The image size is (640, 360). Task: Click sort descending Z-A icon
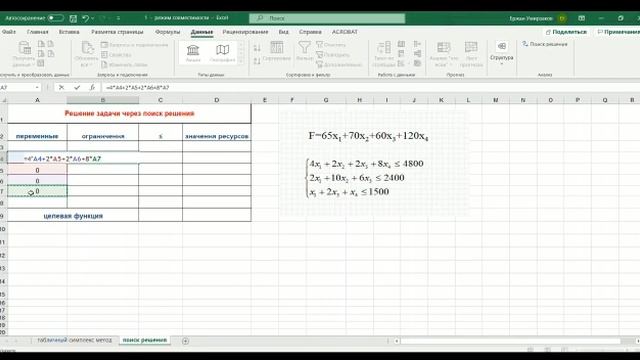point(257,61)
